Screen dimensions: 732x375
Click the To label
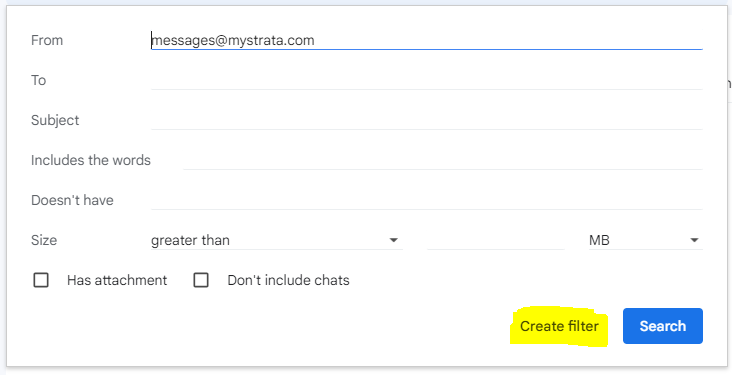point(38,80)
